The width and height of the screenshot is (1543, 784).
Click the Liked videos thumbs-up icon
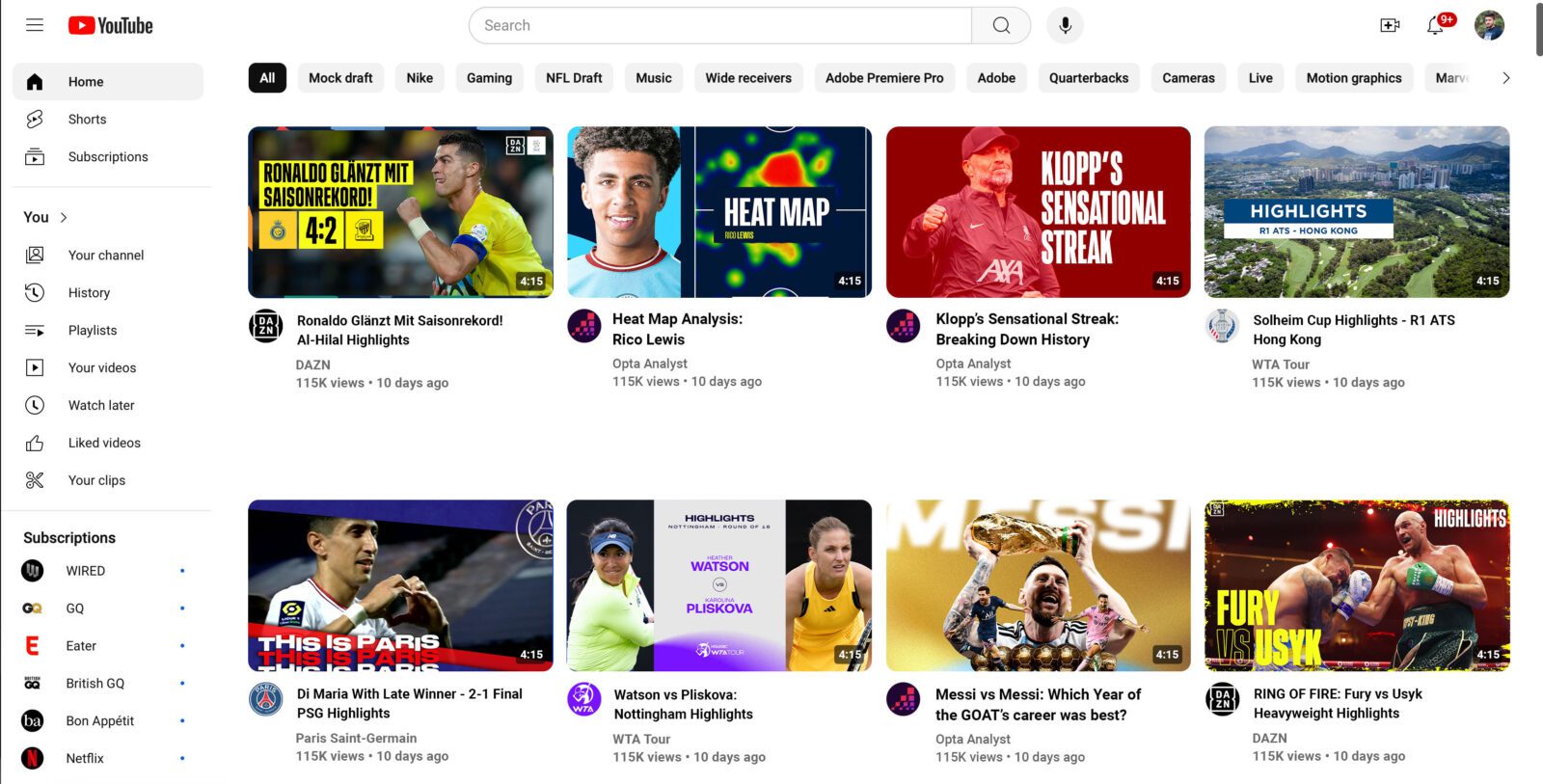tap(35, 444)
